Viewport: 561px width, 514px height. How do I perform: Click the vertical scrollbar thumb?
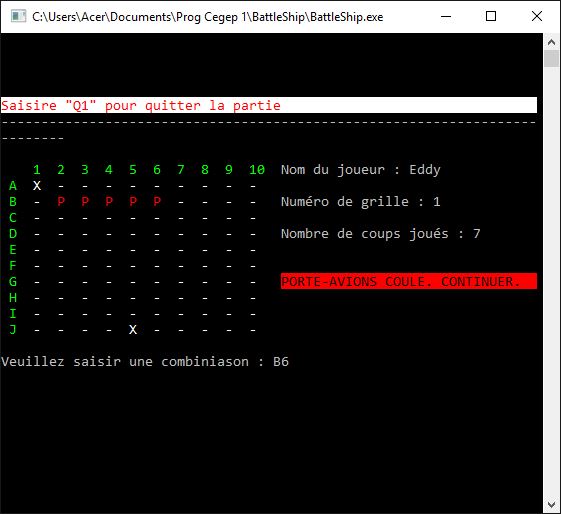pyautogui.click(x=551, y=58)
